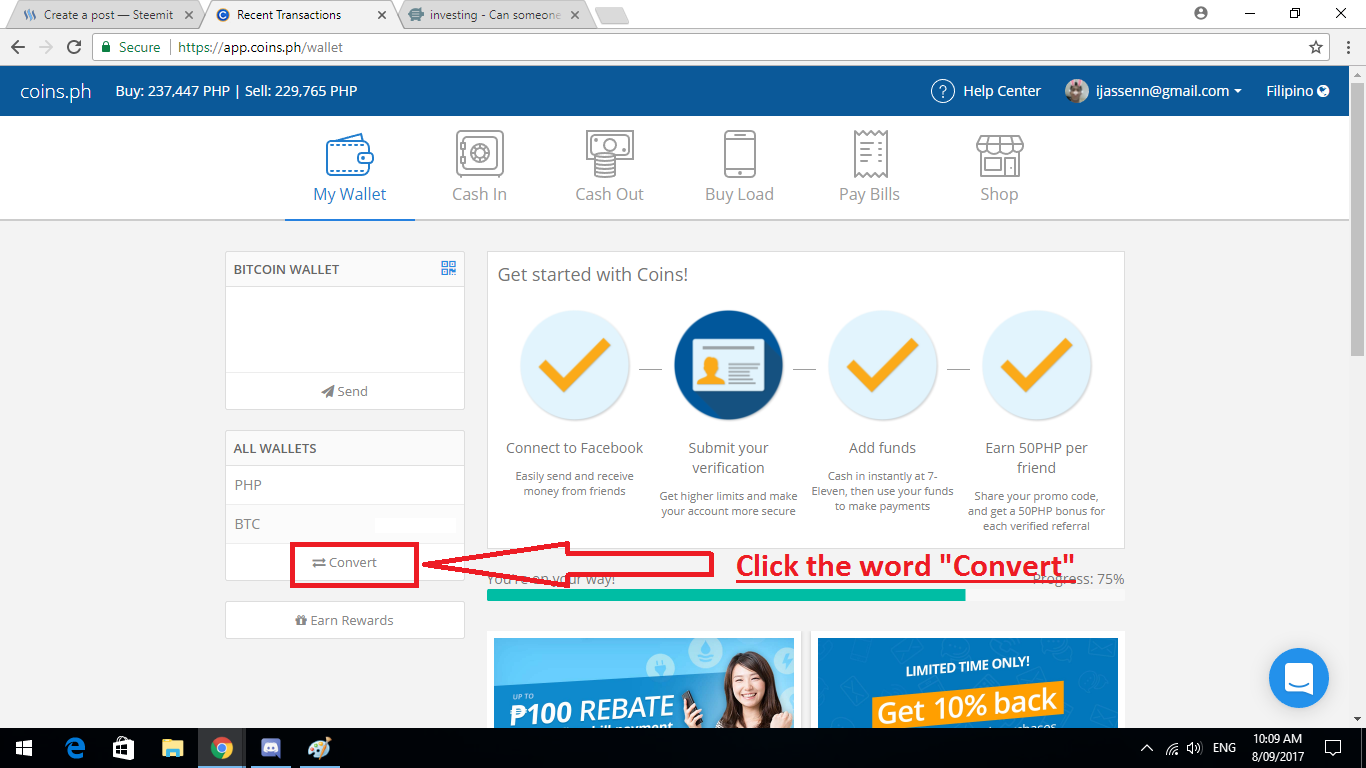The image size is (1366, 768).
Task: Reload the page
Action: (74, 47)
